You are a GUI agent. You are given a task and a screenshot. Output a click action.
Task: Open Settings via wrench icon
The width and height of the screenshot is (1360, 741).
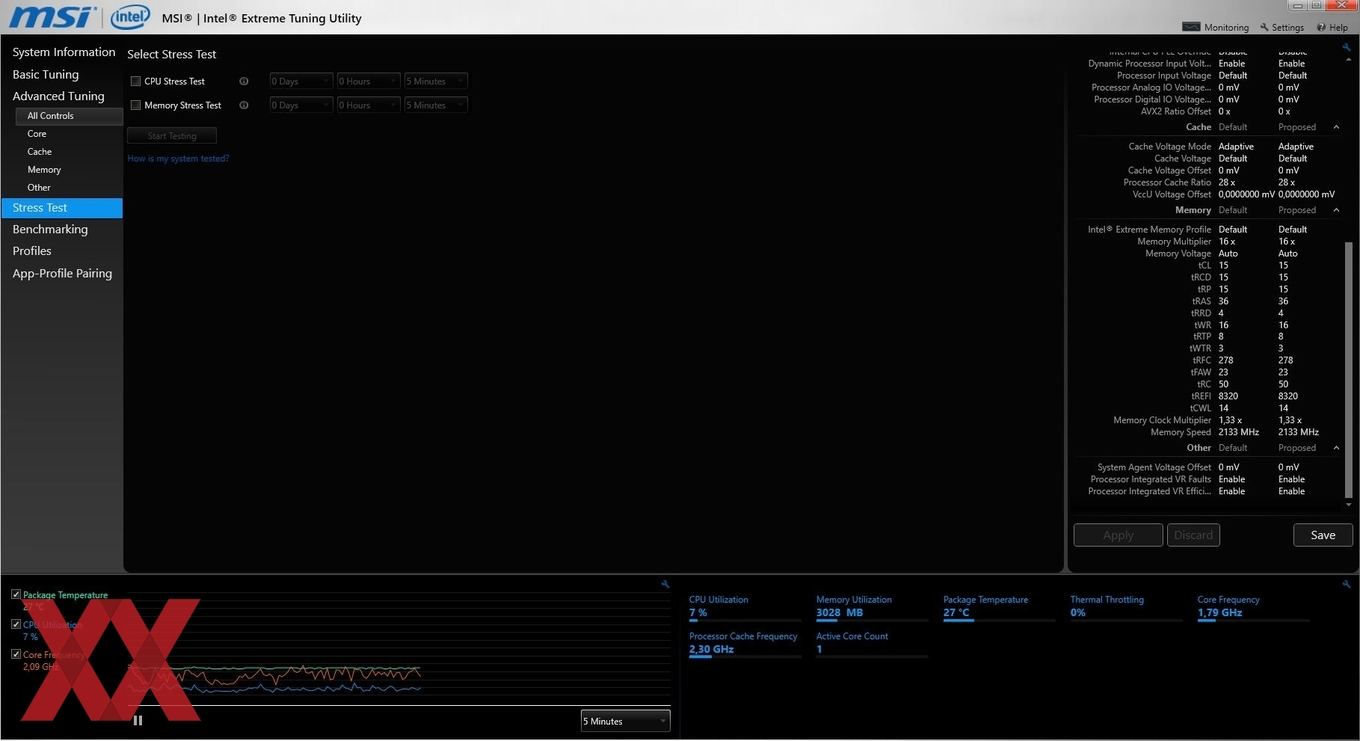(1264, 27)
